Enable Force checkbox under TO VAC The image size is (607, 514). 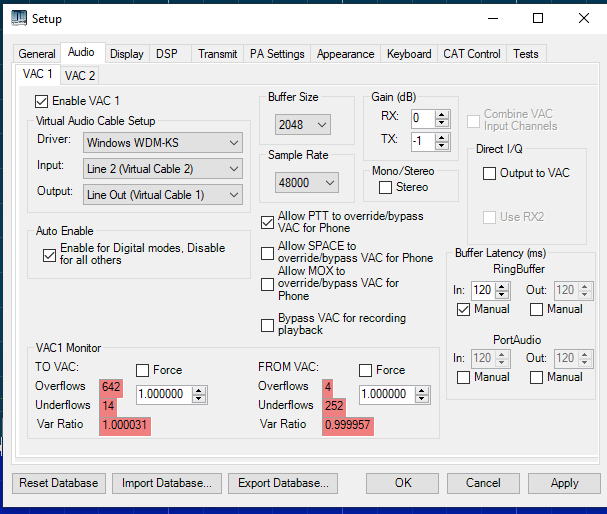142,370
